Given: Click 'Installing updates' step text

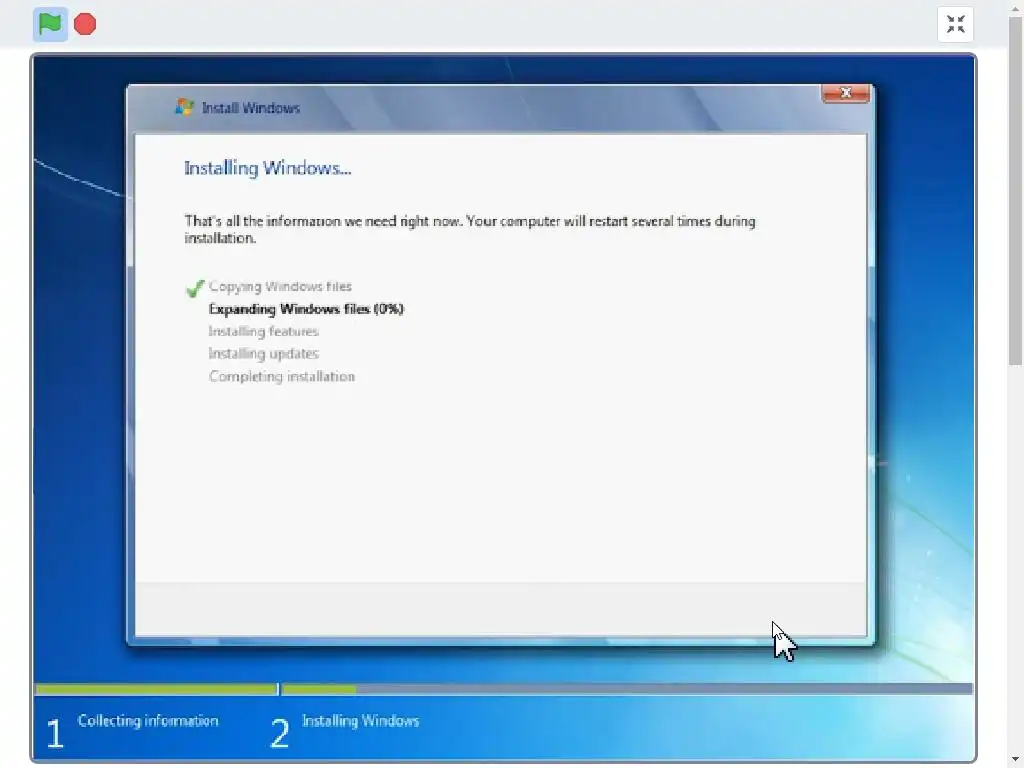Looking at the screenshot, I should 264,353.
